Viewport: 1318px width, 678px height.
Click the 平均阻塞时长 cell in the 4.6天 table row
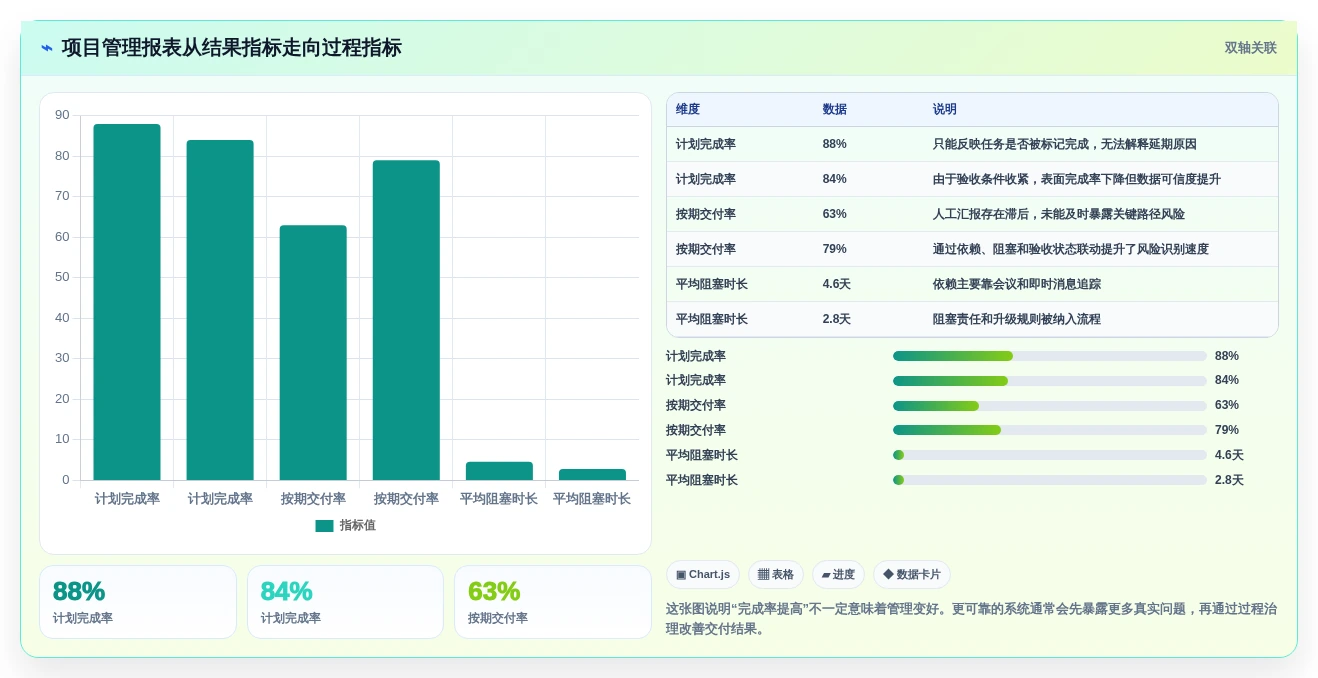pyautogui.click(x=712, y=284)
